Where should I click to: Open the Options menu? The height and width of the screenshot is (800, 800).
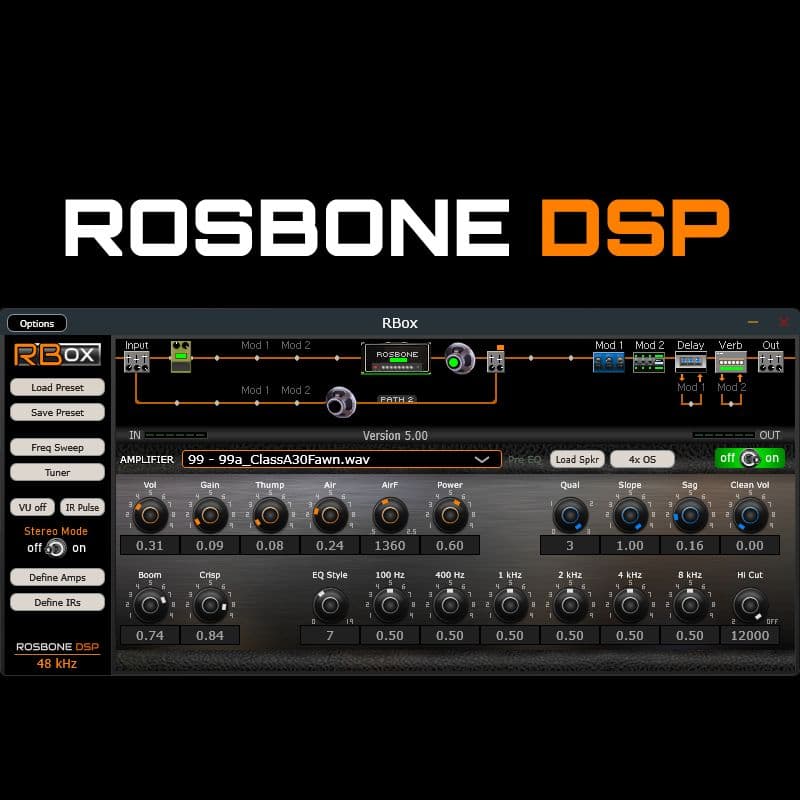pos(37,323)
